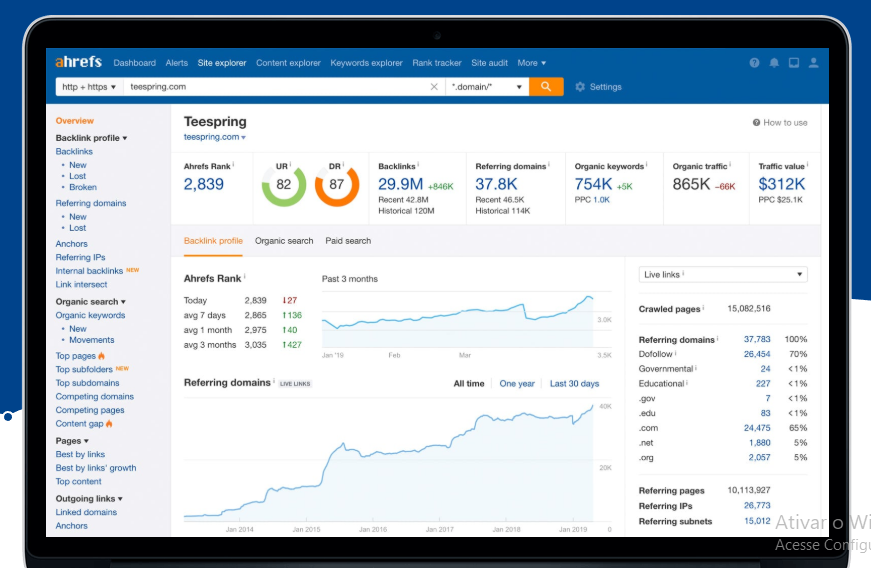
Task: Click the Dofollow count 26,454
Action: click(x=757, y=354)
